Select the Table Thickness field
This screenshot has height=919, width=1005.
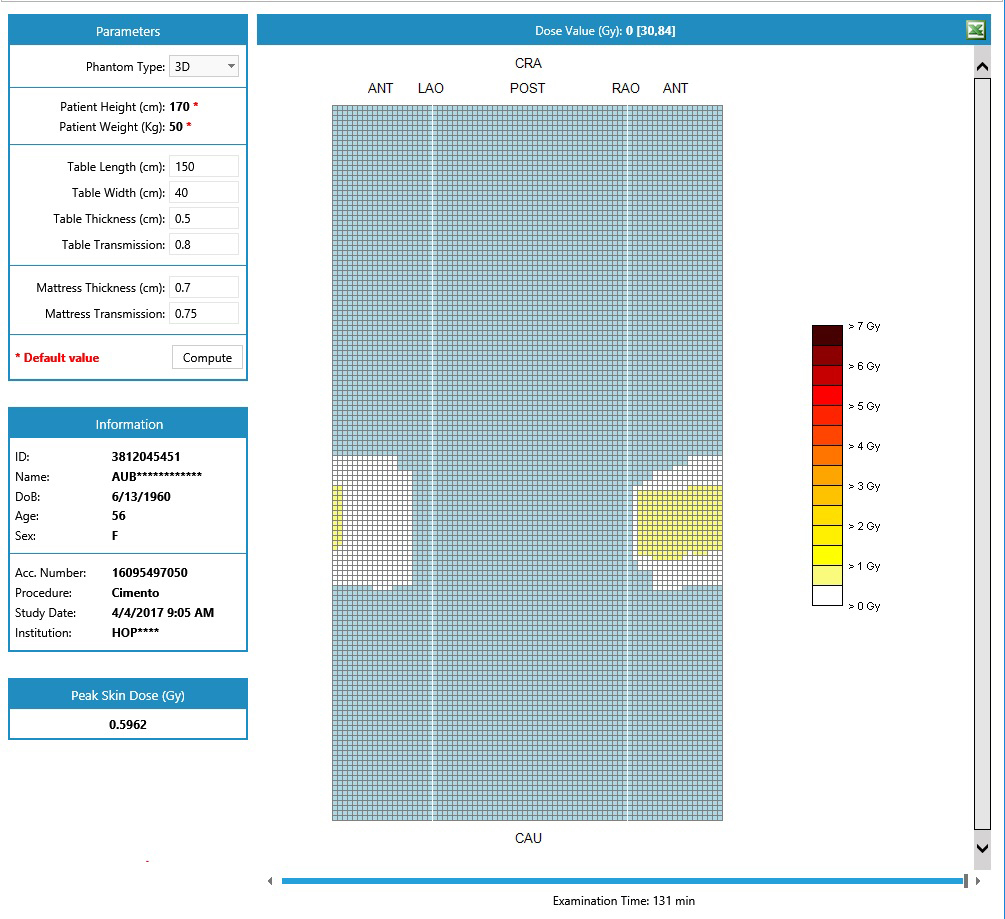pos(204,219)
